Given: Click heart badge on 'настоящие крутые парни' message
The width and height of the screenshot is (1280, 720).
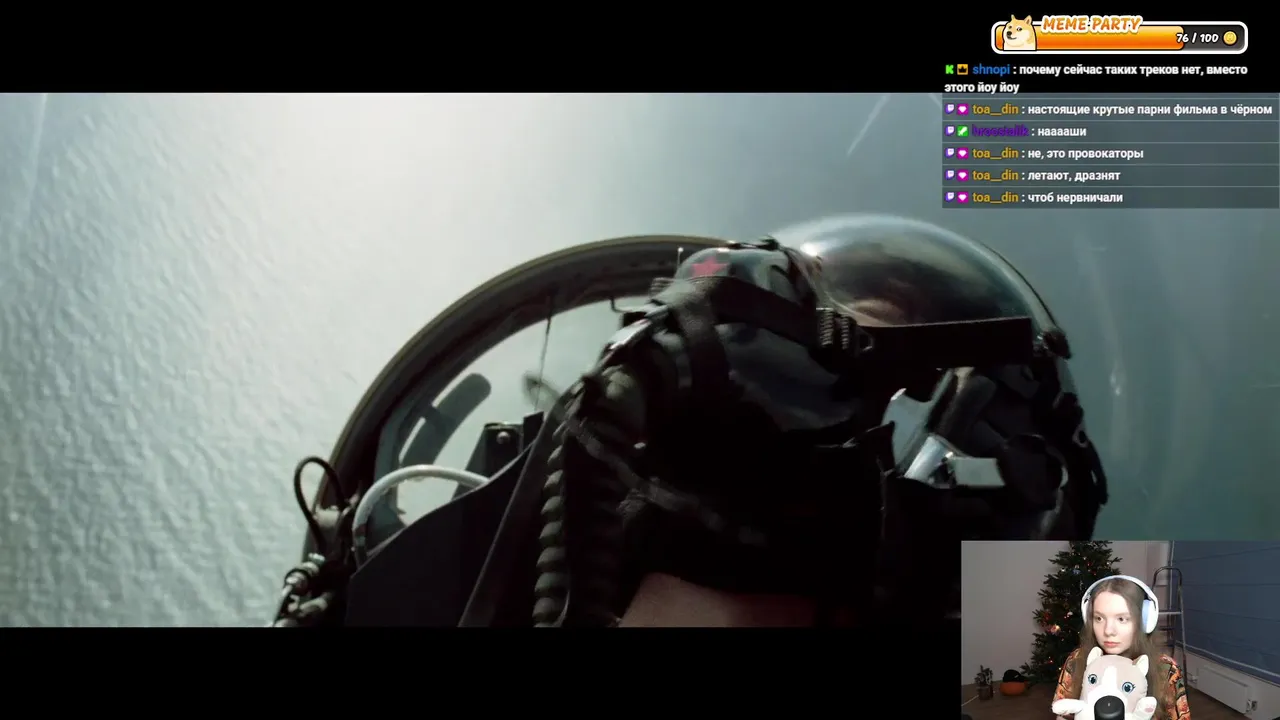Looking at the screenshot, I should pos(962,110).
